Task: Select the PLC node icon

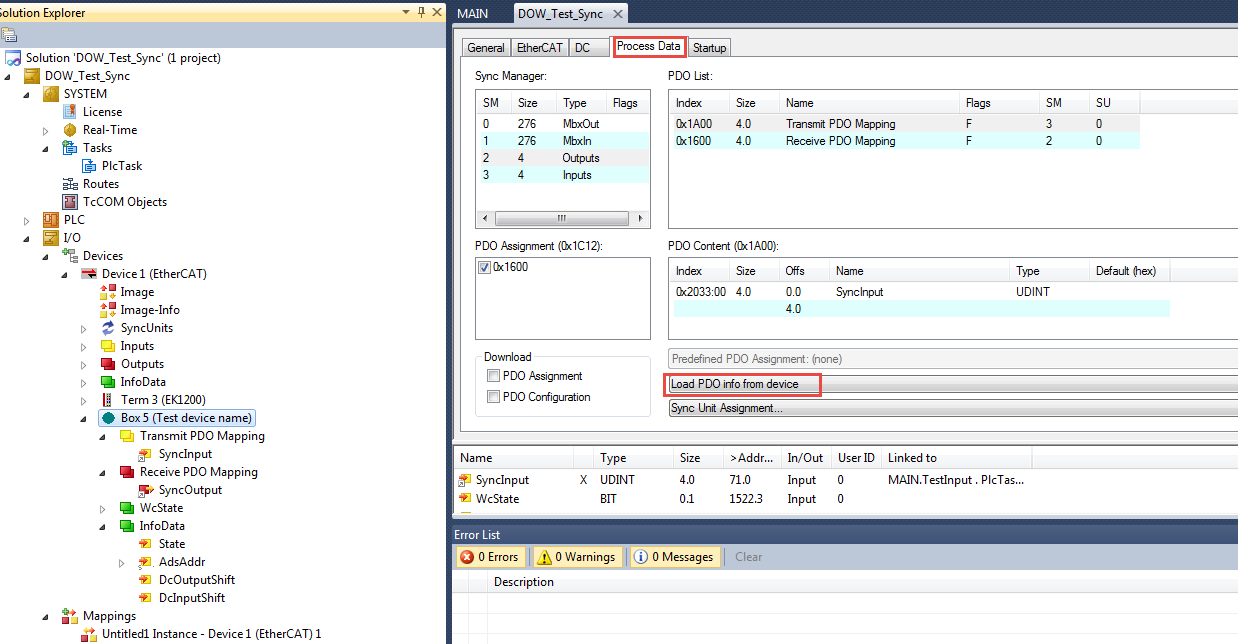Action: (51, 220)
